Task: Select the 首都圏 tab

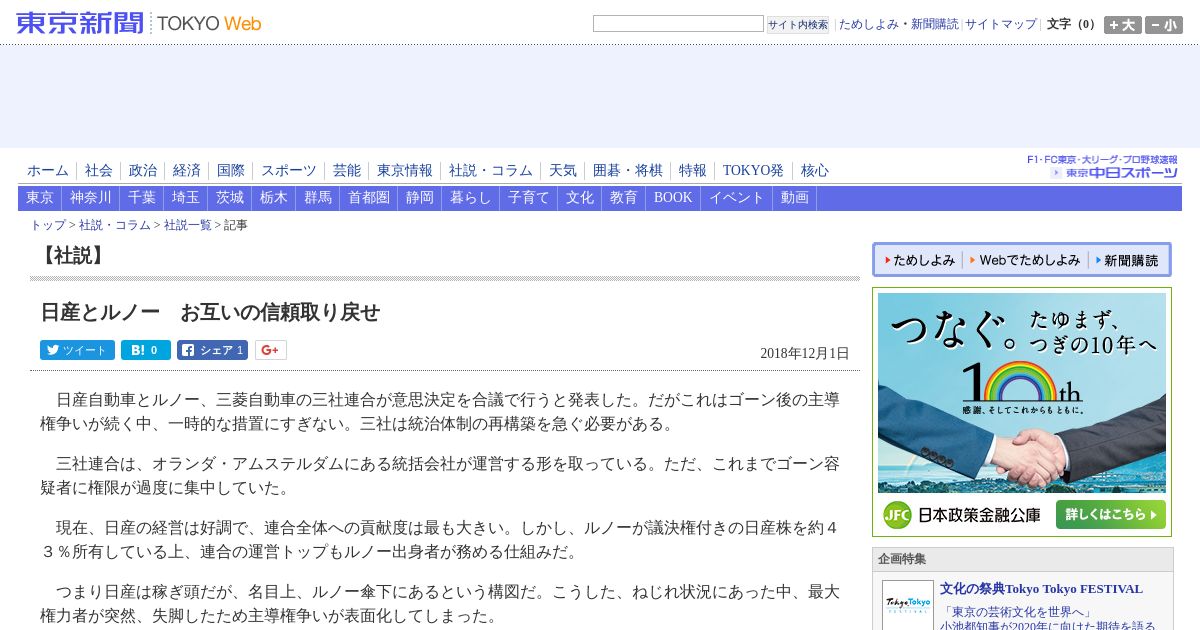Action: pos(369,198)
